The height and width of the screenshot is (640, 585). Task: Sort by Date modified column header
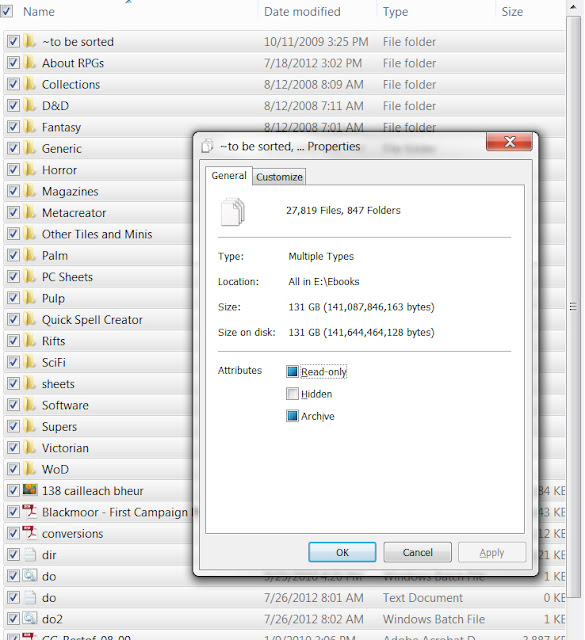(302, 11)
